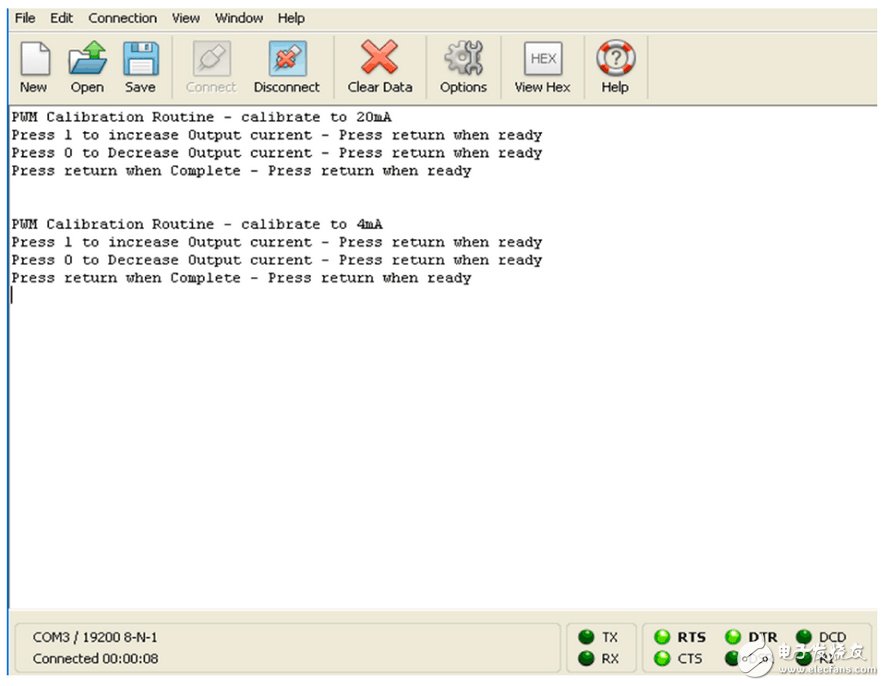This screenshot has width=885, height=686.
Task: Click the New document icon
Action: pos(34,60)
